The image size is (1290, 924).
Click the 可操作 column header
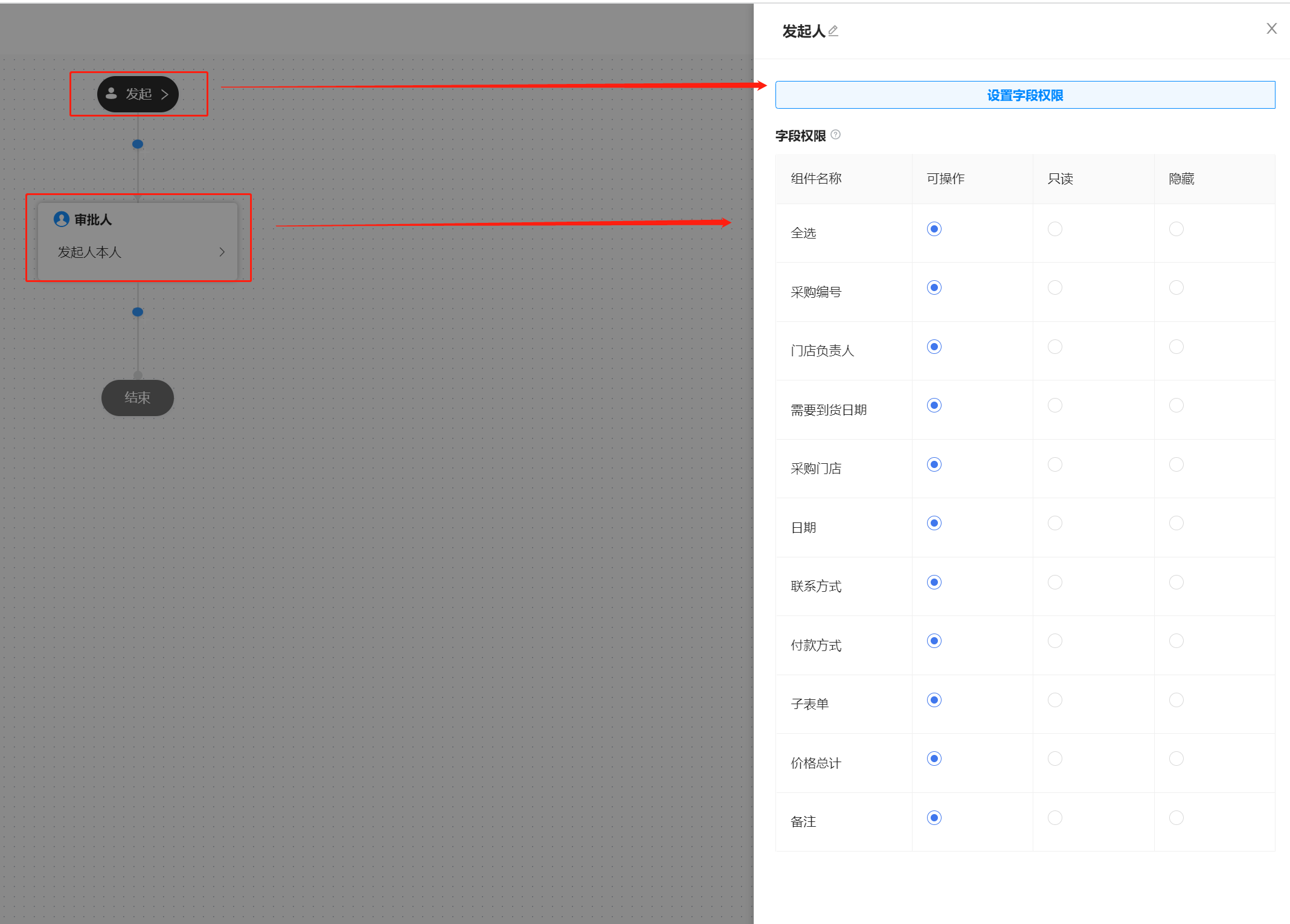[x=946, y=179]
